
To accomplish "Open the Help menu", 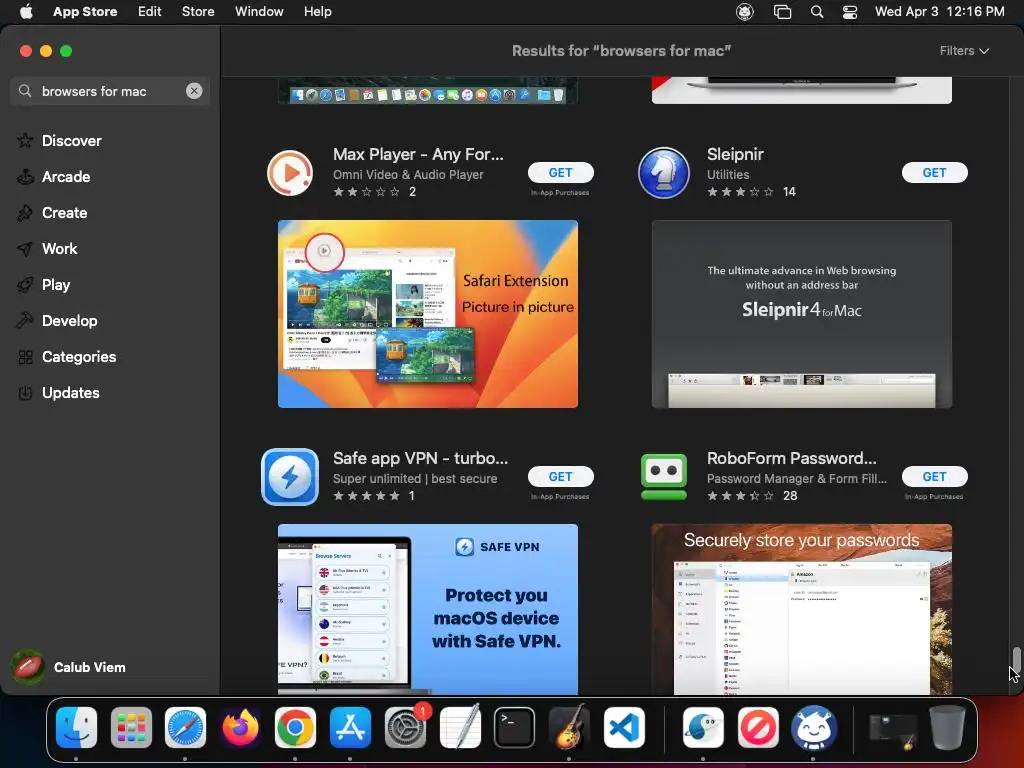I will 318,12.
